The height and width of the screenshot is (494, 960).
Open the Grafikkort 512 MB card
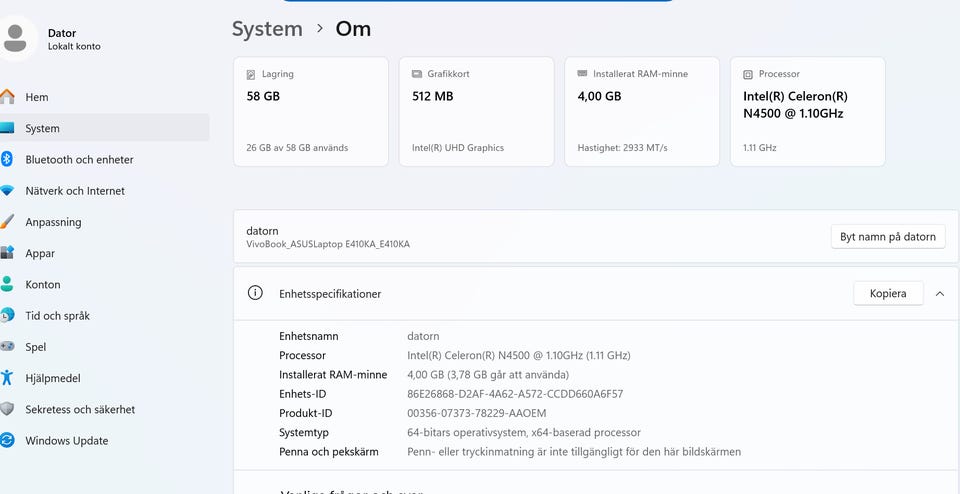click(476, 111)
